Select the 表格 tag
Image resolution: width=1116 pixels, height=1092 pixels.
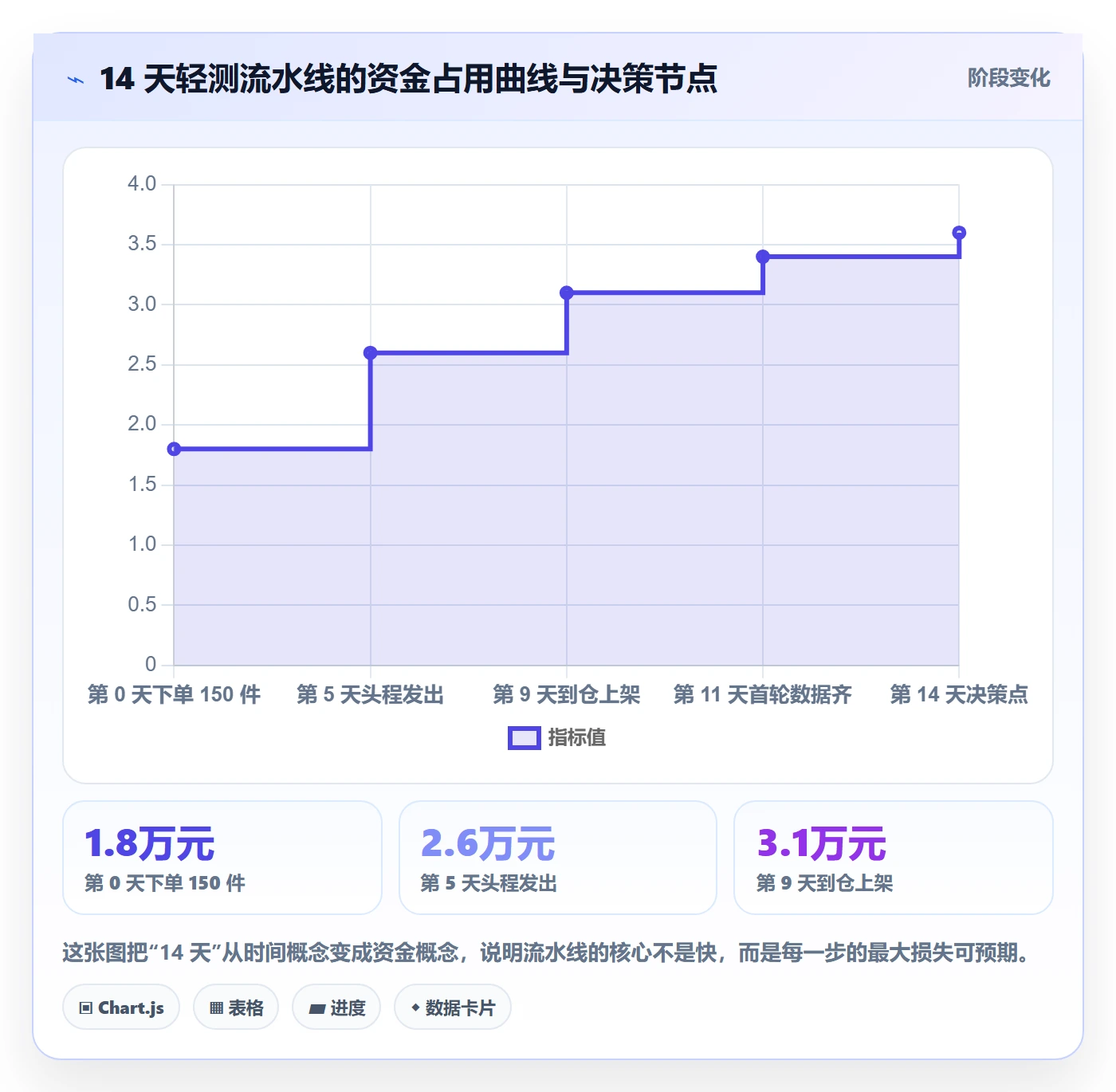pos(236,1008)
